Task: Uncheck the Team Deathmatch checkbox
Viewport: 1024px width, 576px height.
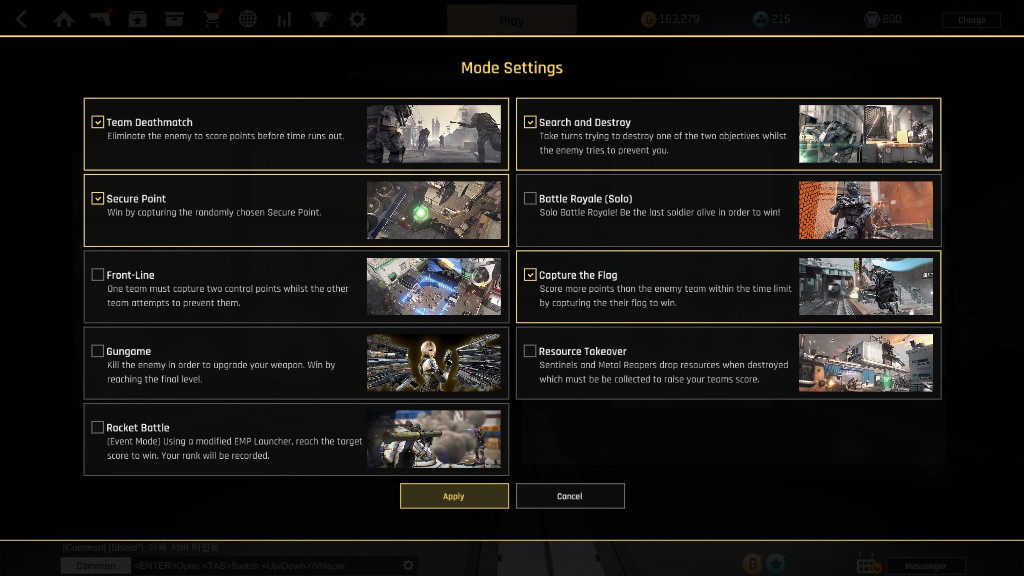Action: click(97, 122)
